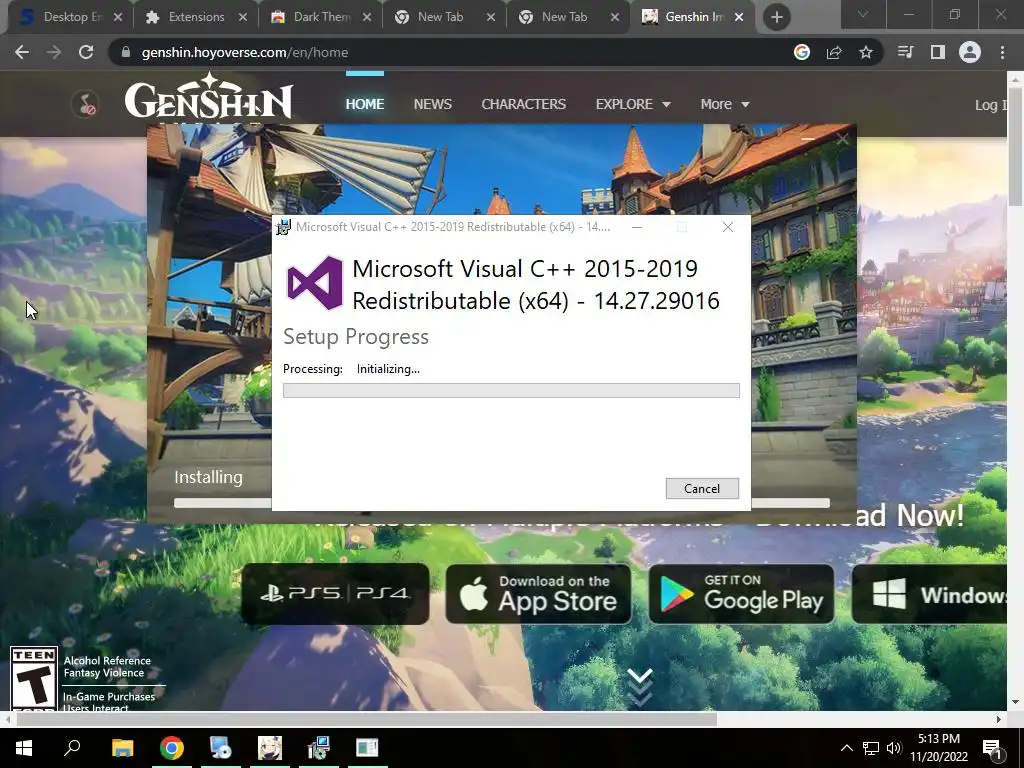Click the Genshin Impact logo
Image resolution: width=1024 pixels, height=768 pixels.
coord(208,98)
